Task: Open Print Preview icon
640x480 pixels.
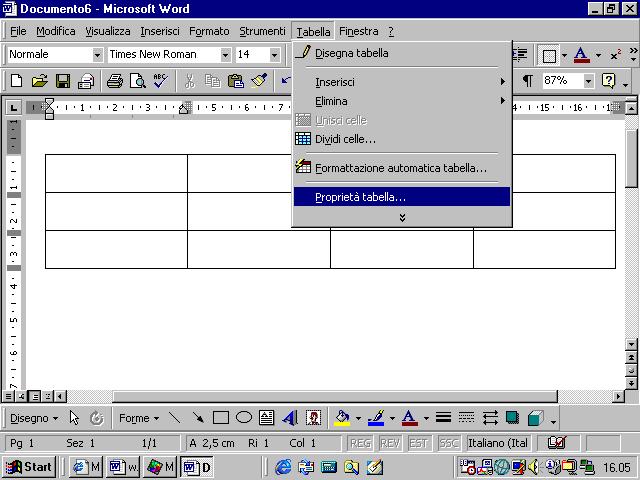Action: (138, 81)
